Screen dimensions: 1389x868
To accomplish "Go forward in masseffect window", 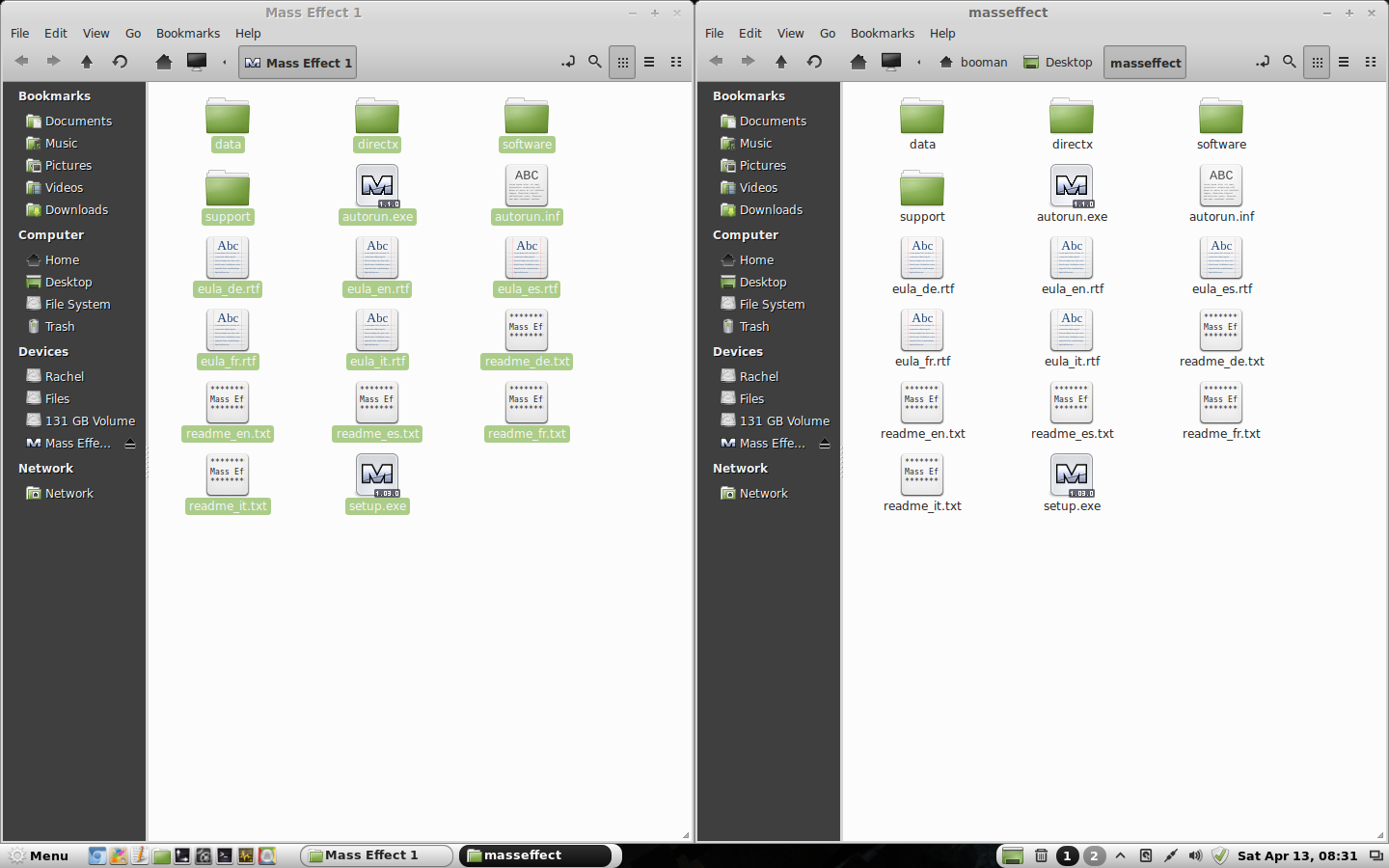I will tap(749, 62).
